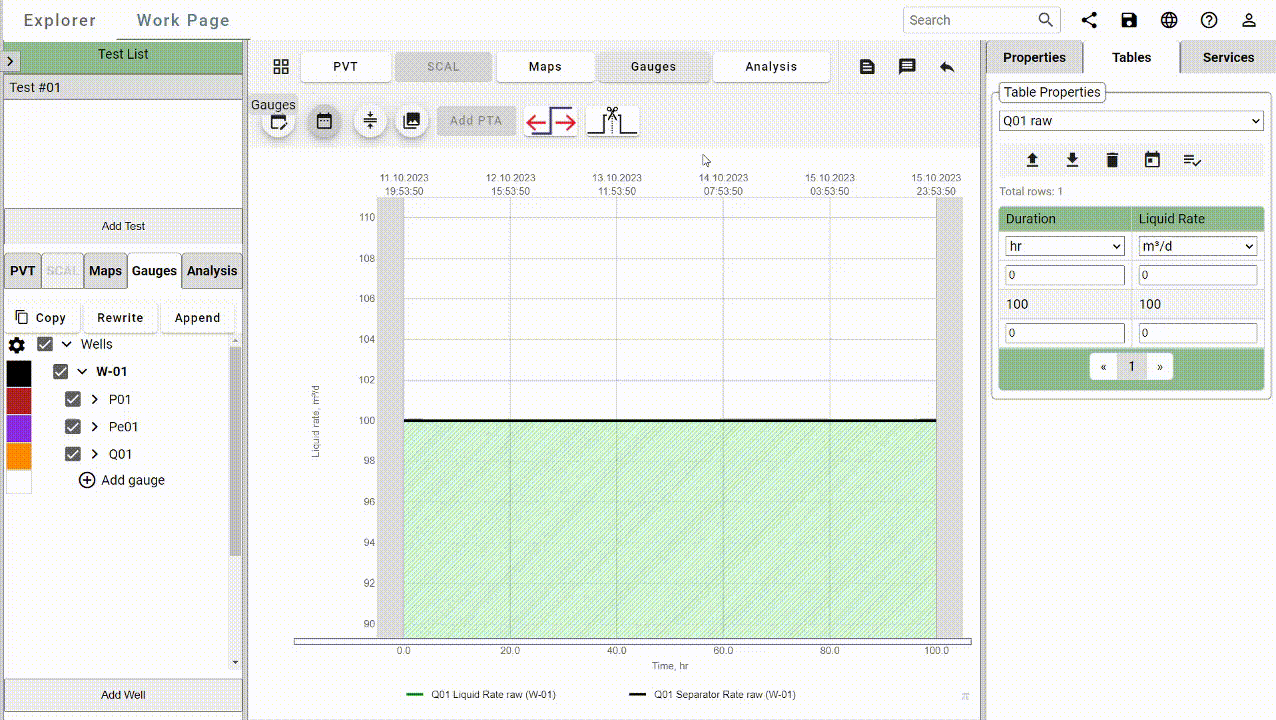Open the m³/d liquid rate unit dropdown
The image size is (1276, 720).
point(1198,246)
